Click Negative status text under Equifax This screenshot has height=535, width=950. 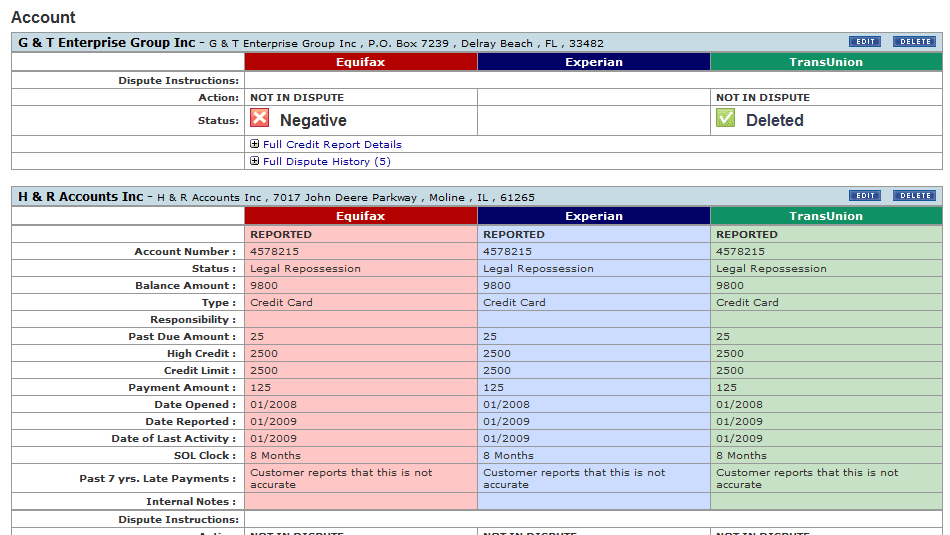313,121
